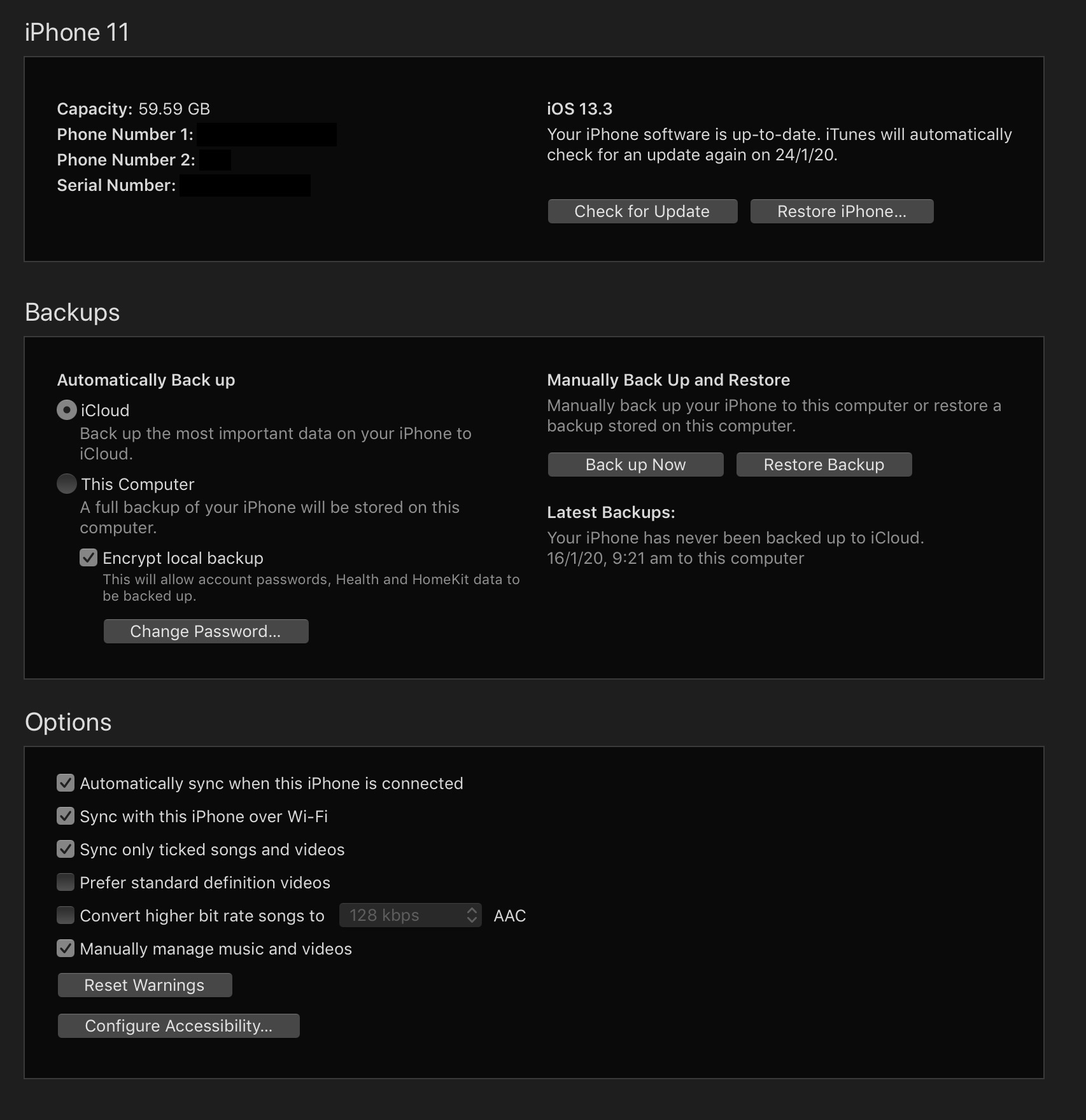The width and height of the screenshot is (1086, 1120).
Task: Tick Convert higher bit rate songs checkbox
Action: coord(66,916)
